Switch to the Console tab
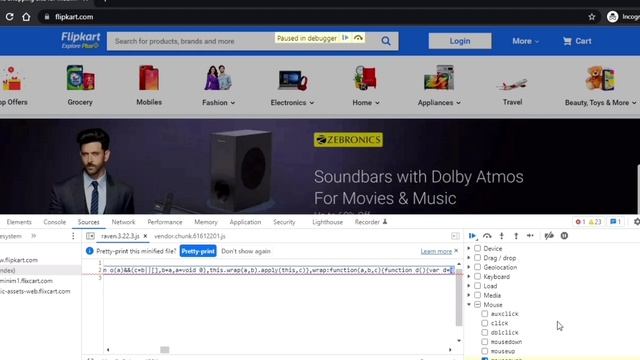640x360 pixels. click(x=54, y=222)
